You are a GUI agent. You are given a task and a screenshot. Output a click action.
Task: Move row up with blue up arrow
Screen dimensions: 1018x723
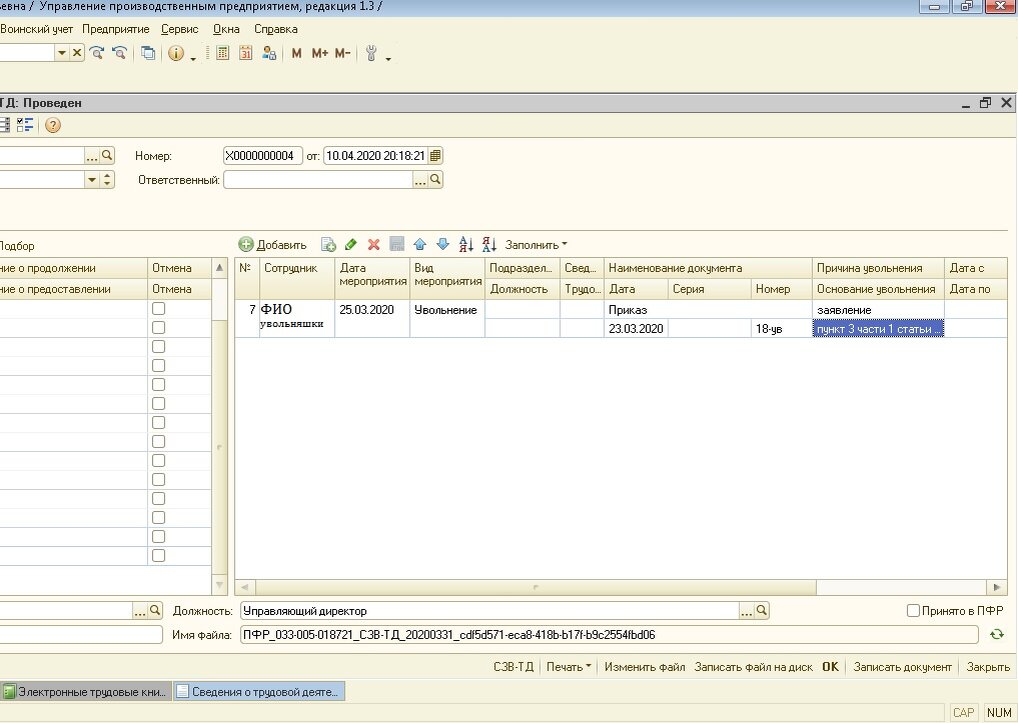[419, 245]
